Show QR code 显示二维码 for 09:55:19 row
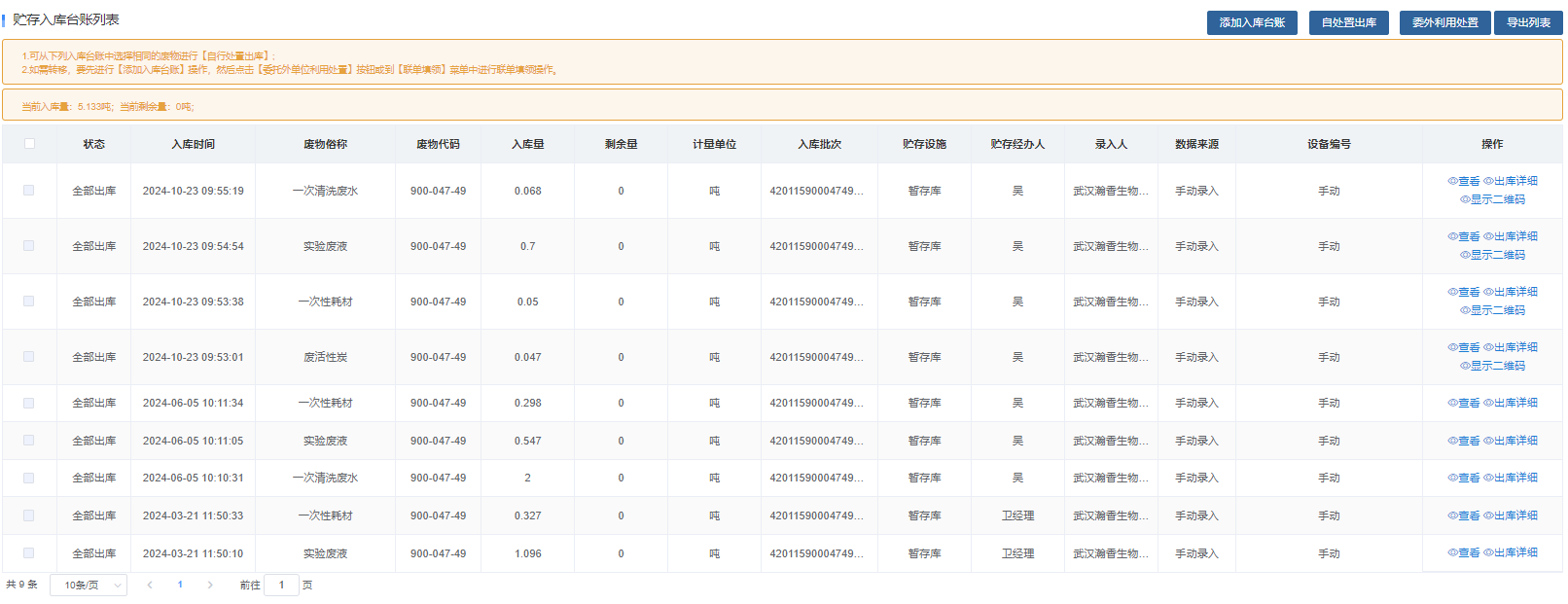This screenshot has height=604, width=1568. 1492,199
